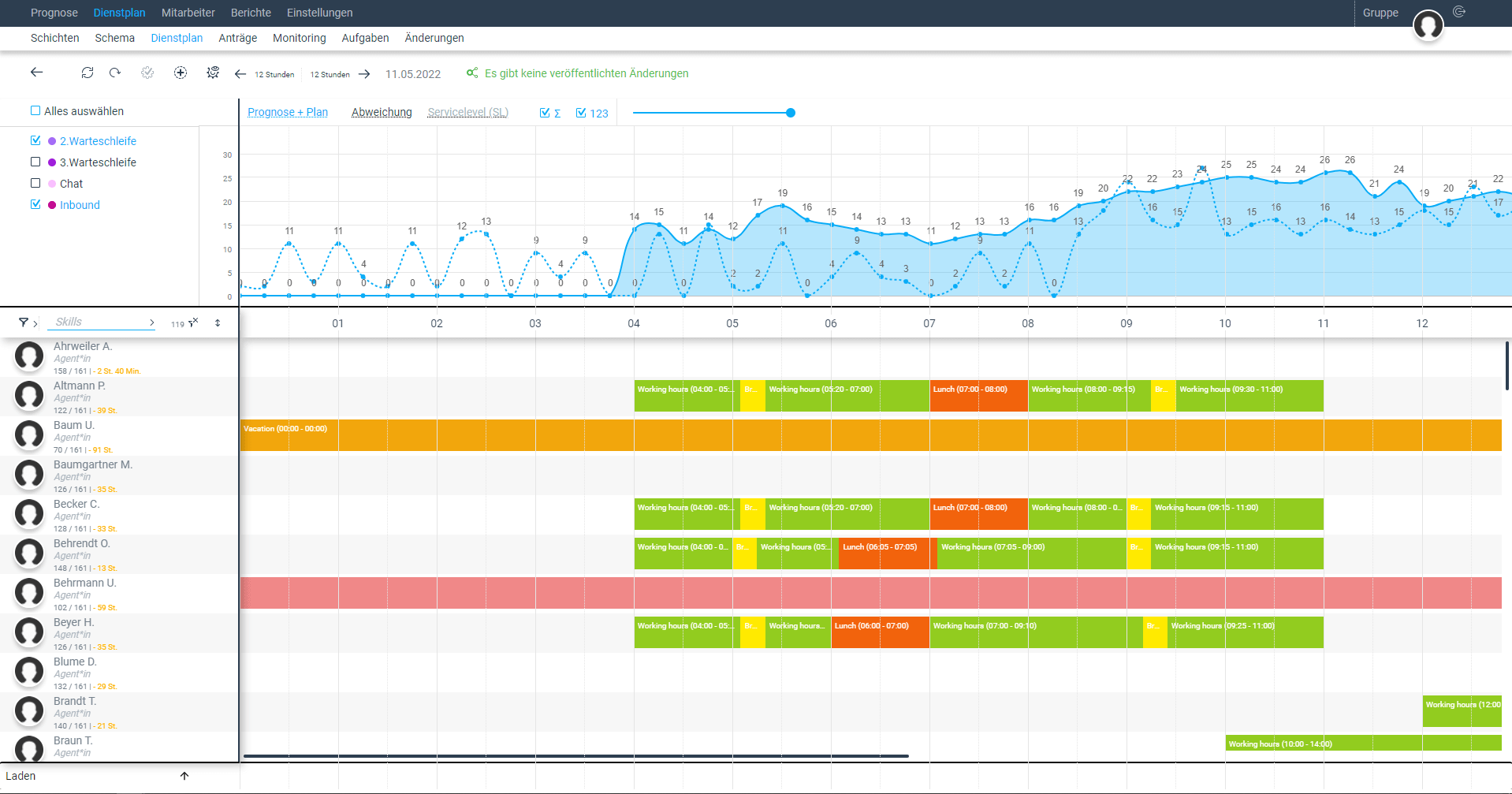Click the optimization gear-bug icon
This screenshot has width=1512, height=794.
coord(213,73)
